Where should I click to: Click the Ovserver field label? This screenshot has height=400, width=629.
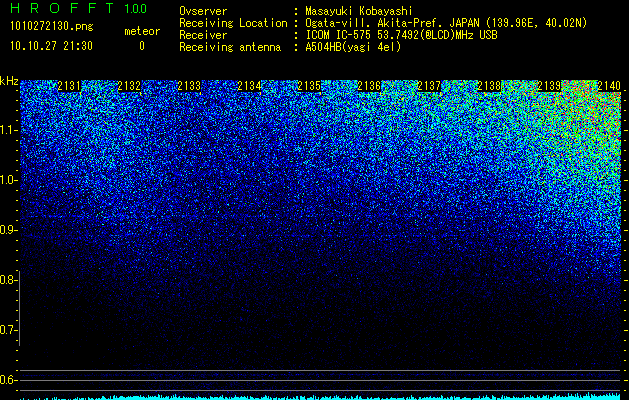coord(203,11)
